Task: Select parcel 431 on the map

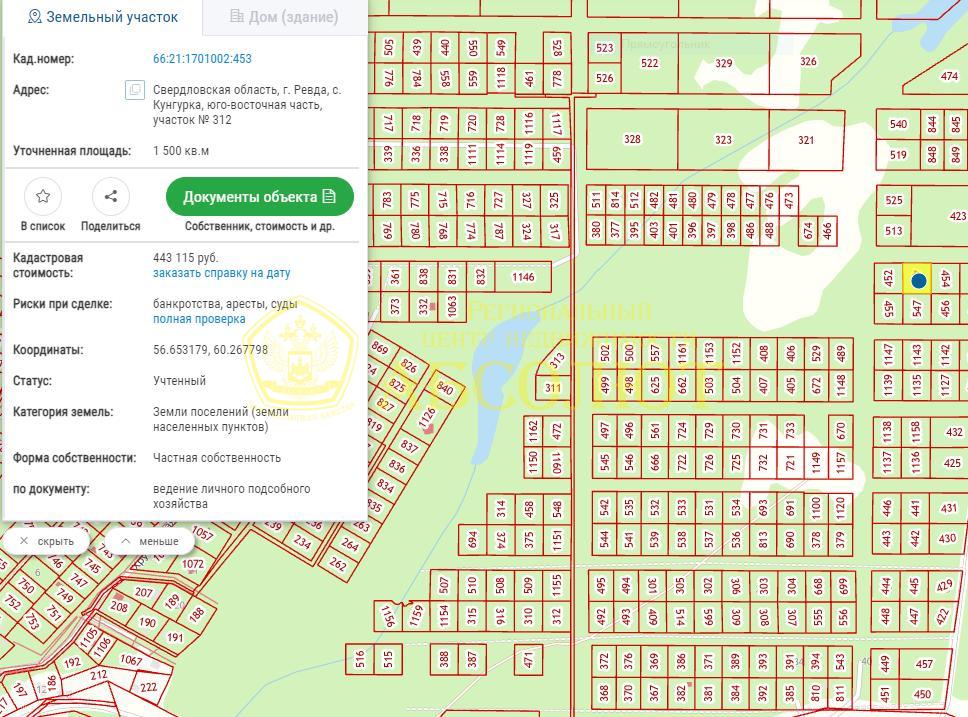Action: (948, 508)
